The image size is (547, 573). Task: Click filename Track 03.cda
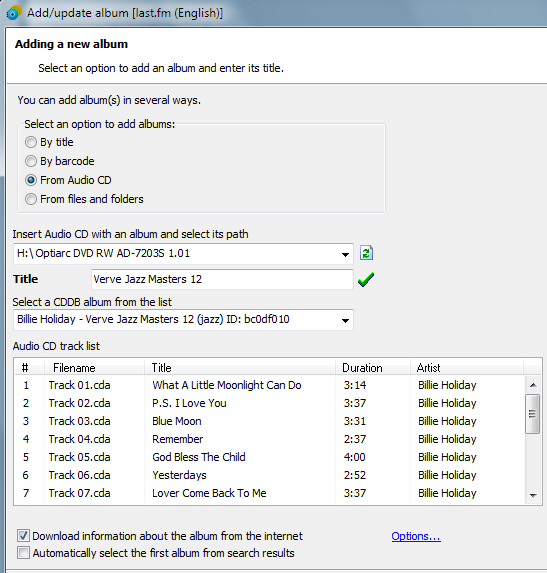(x=80, y=421)
